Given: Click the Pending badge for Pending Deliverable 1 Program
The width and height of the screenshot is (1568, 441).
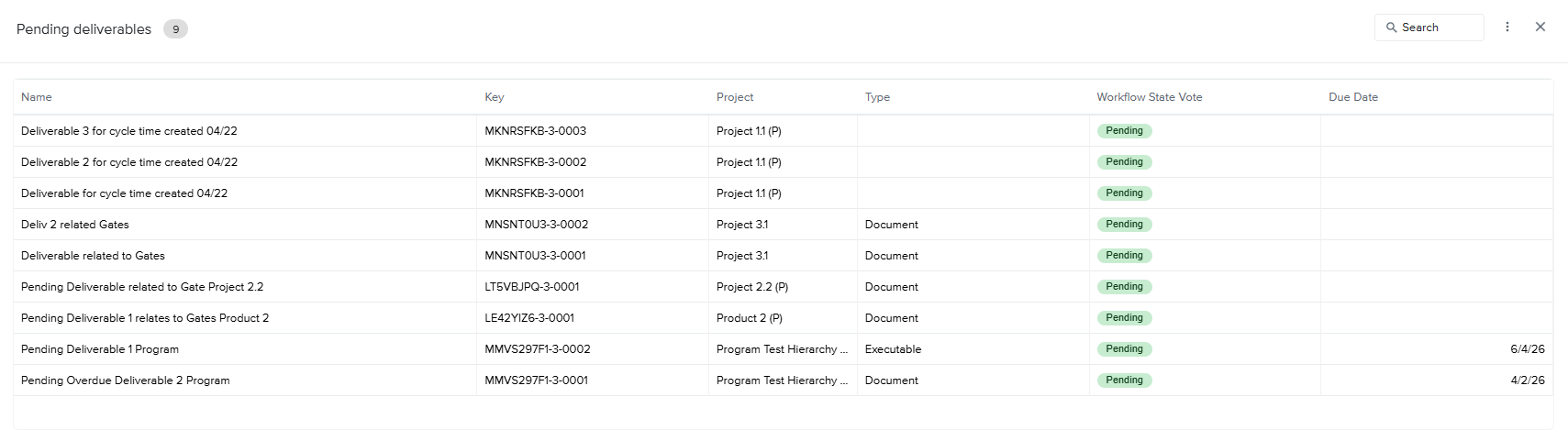Looking at the screenshot, I should click(1124, 349).
